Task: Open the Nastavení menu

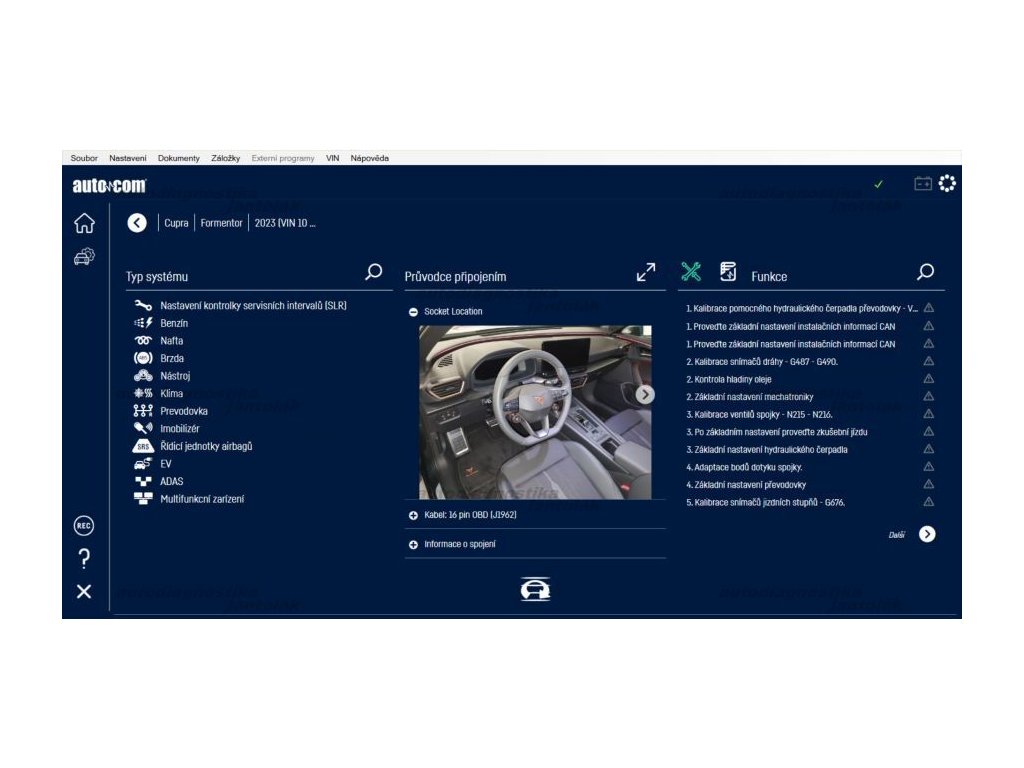Action: 128,158
